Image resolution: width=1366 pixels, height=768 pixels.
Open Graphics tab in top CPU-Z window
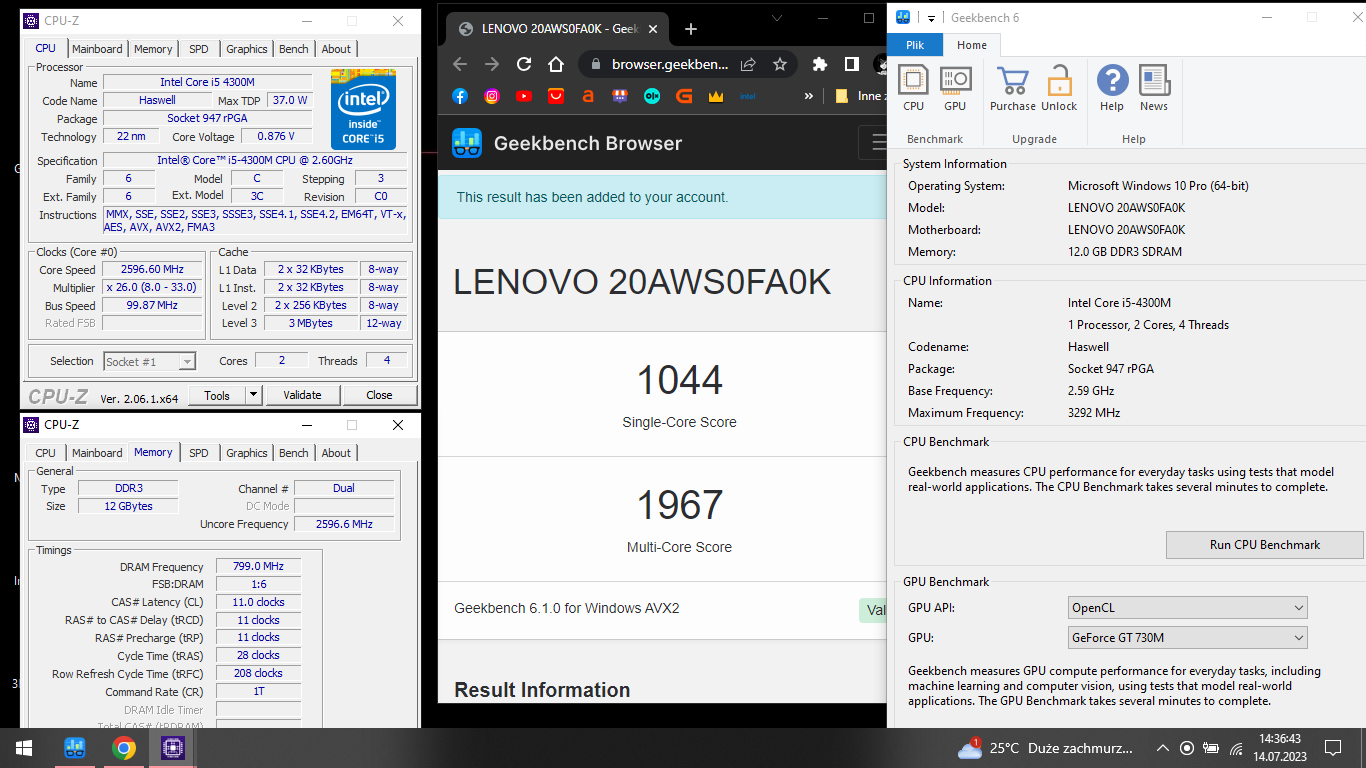pyautogui.click(x=247, y=49)
